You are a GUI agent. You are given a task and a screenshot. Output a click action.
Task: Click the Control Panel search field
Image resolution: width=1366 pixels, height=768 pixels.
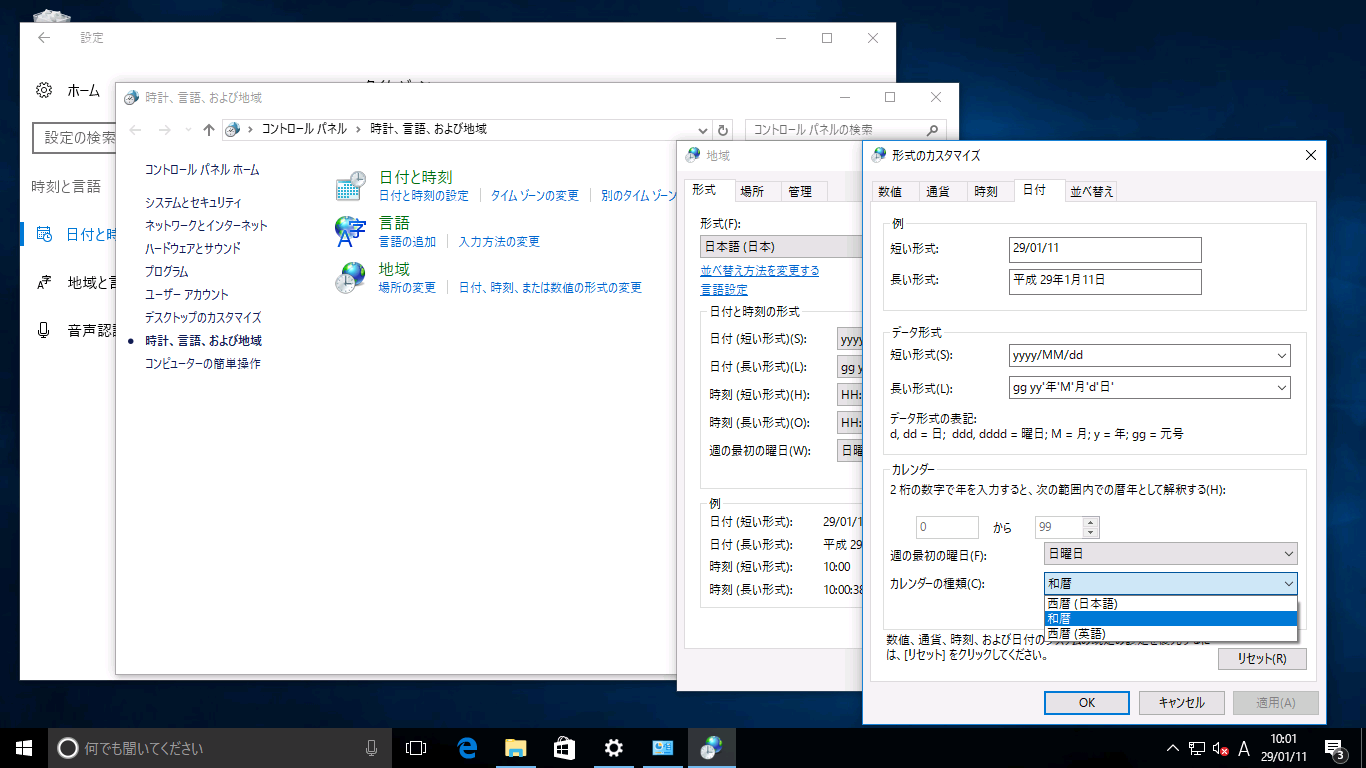click(845, 129)
